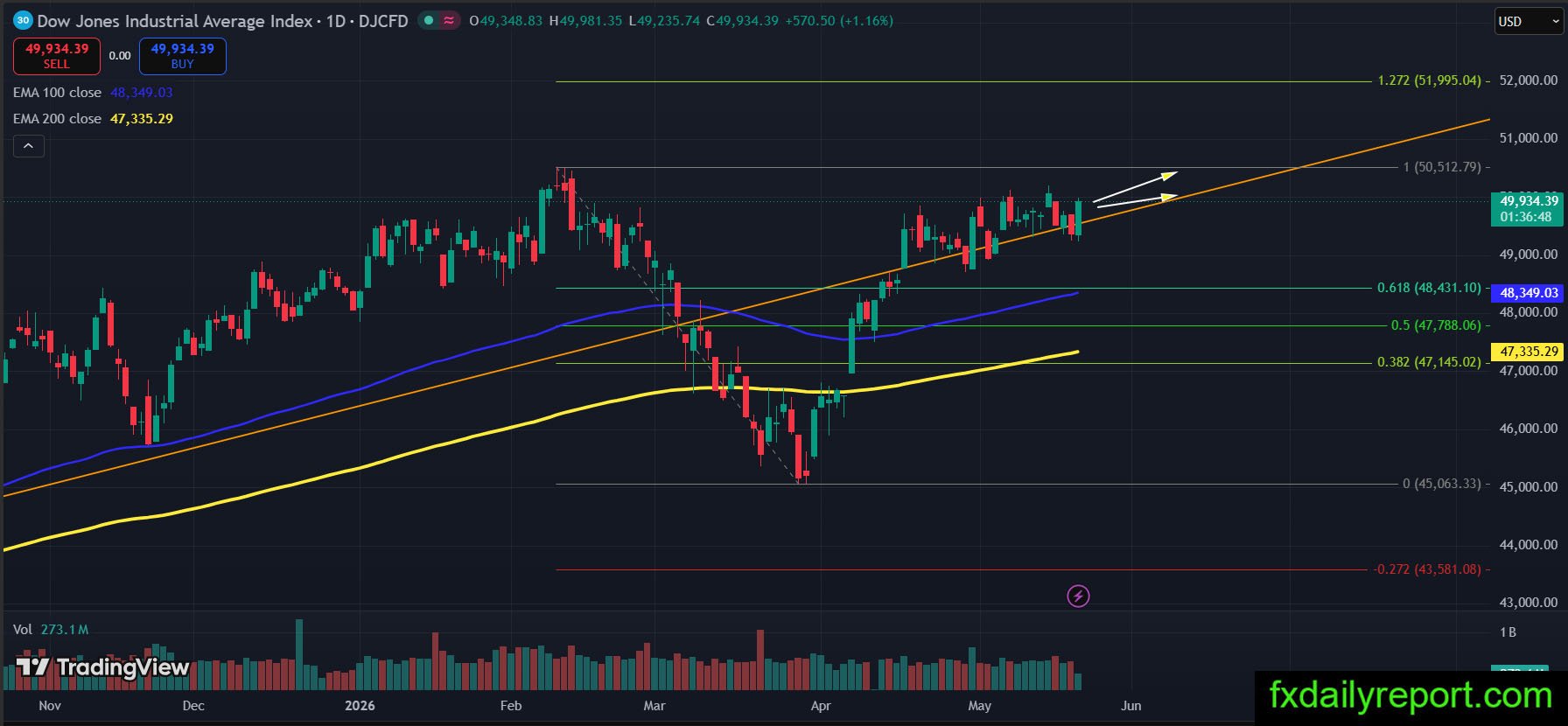
Task: Click the Dec label on the time axis
Action: coord(193,706)
